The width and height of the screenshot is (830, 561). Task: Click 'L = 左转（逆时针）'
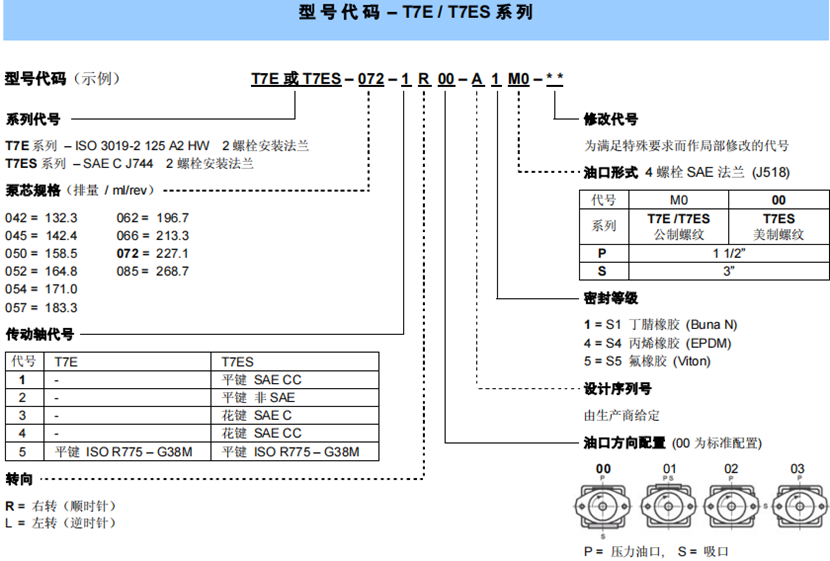[60, 523]
